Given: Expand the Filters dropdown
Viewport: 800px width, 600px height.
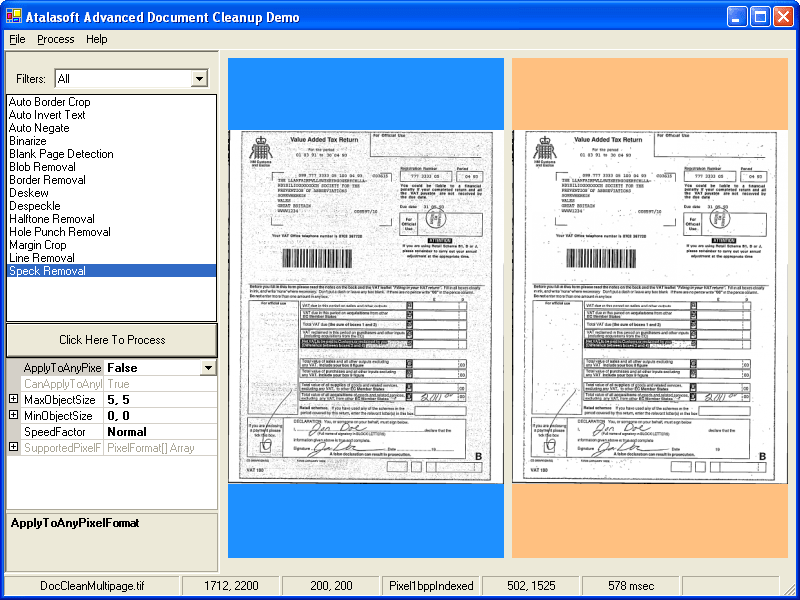Looking at the screenshot, I should (199, 79).
